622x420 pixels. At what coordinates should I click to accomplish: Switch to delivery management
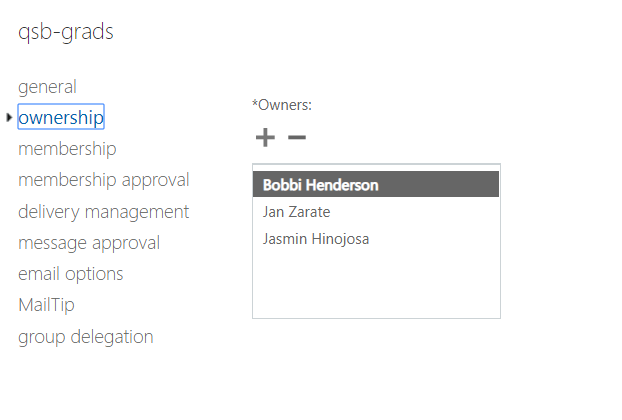pyautogui.click(x=104, y=212)
